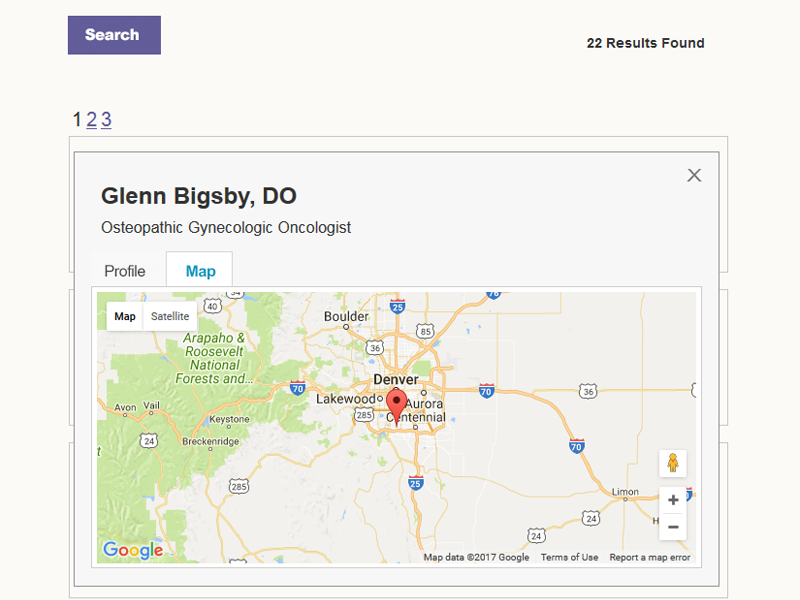This screenshot has height=600, width=800.
Task: Click the Breckenridge label on the map
Action: (208, 441)
